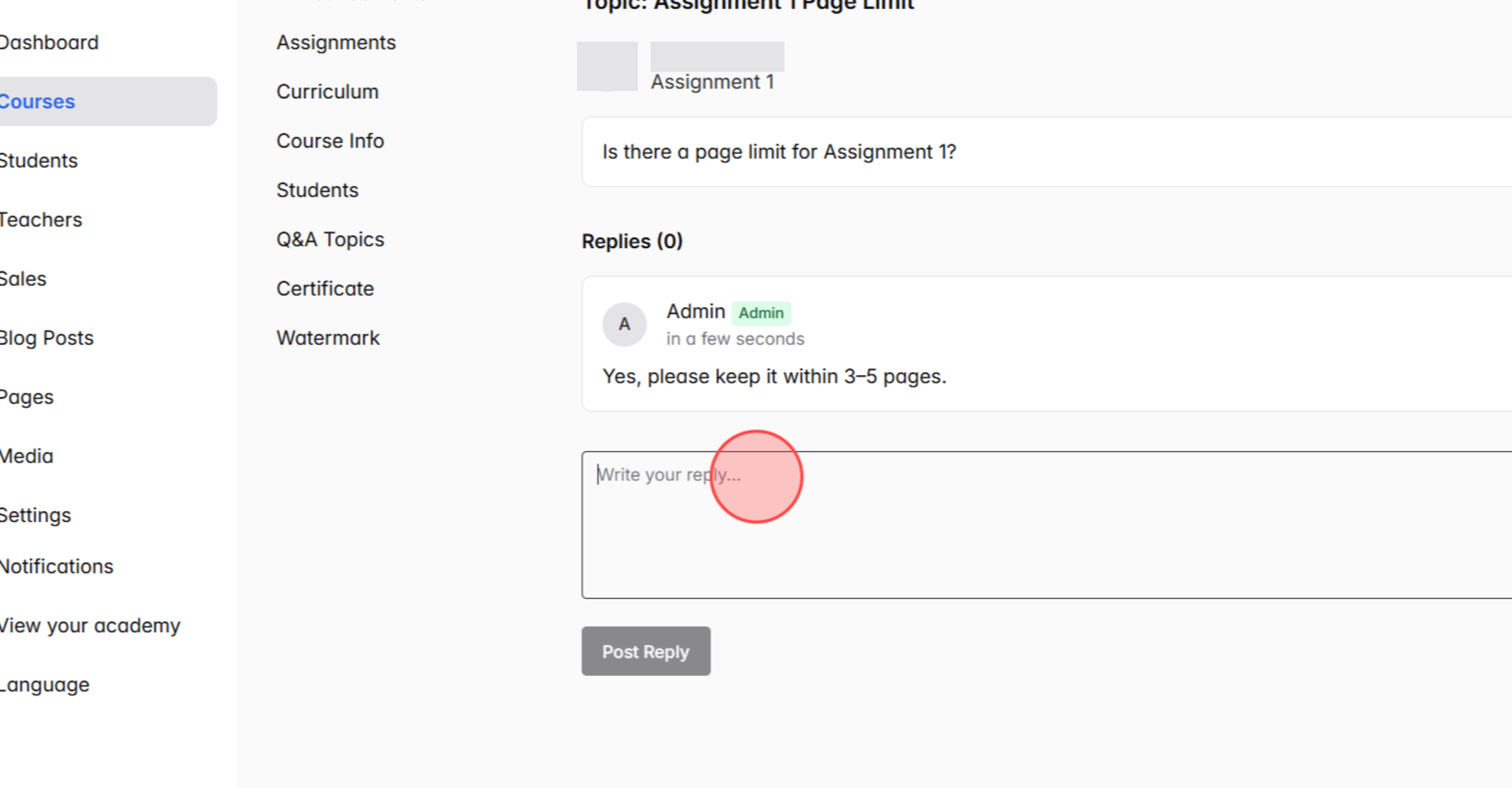Click View your academy

point(90,625)
